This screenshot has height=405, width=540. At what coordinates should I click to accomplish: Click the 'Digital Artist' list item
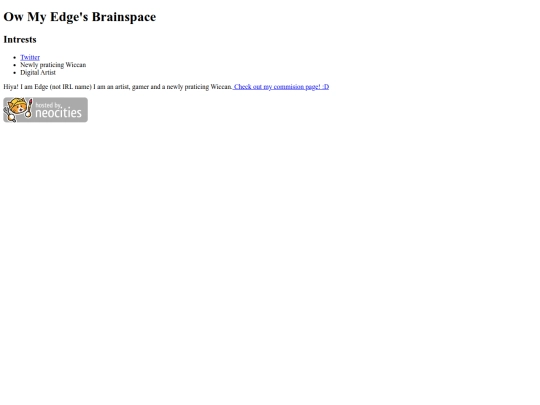pyautogui.click(x=38, y=72)
